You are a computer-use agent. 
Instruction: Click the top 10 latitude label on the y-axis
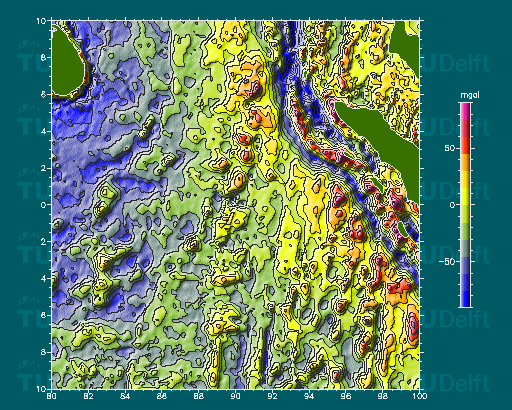click(x=41, y=21)
